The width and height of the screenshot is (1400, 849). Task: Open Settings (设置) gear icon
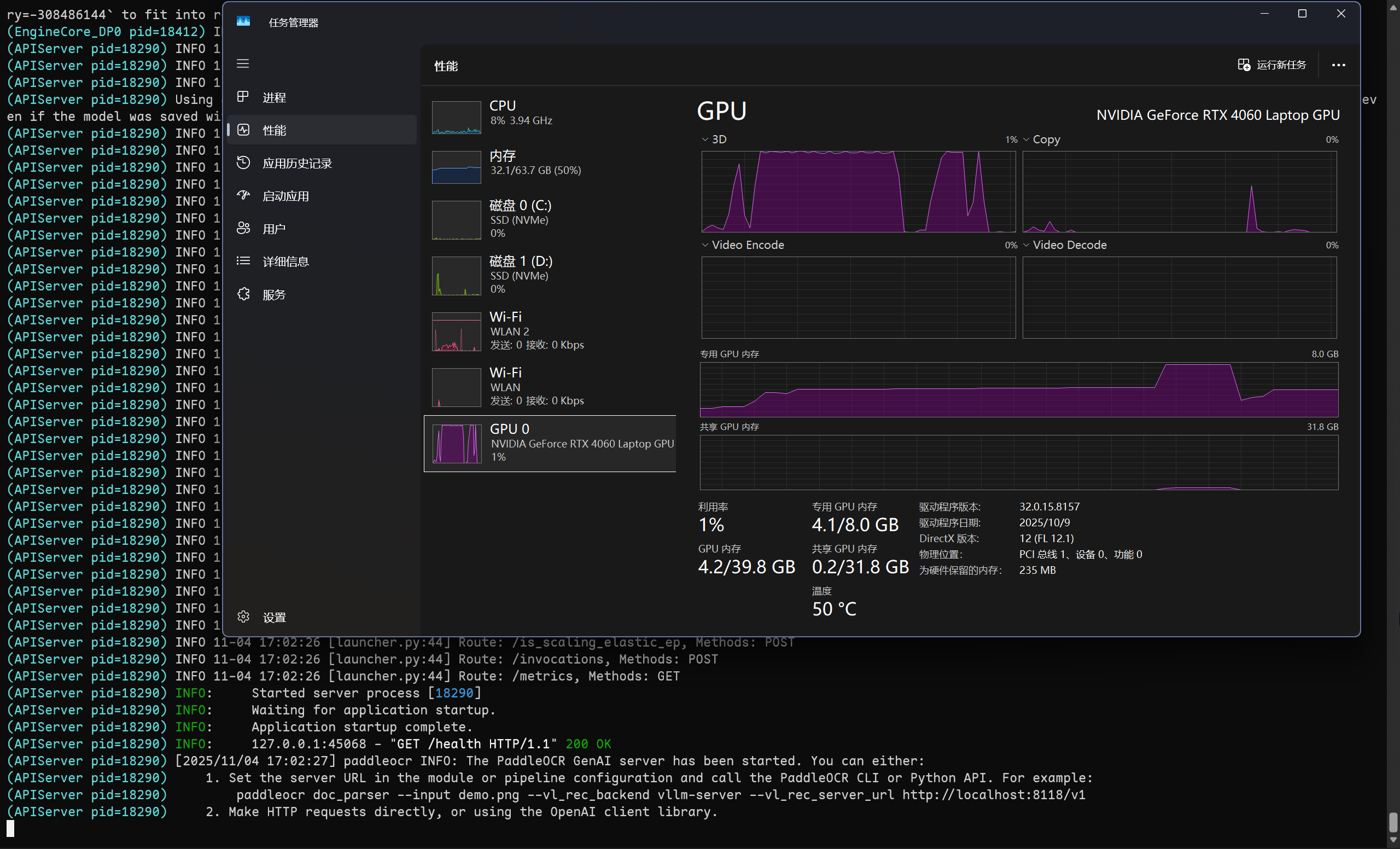click(243, 617)
